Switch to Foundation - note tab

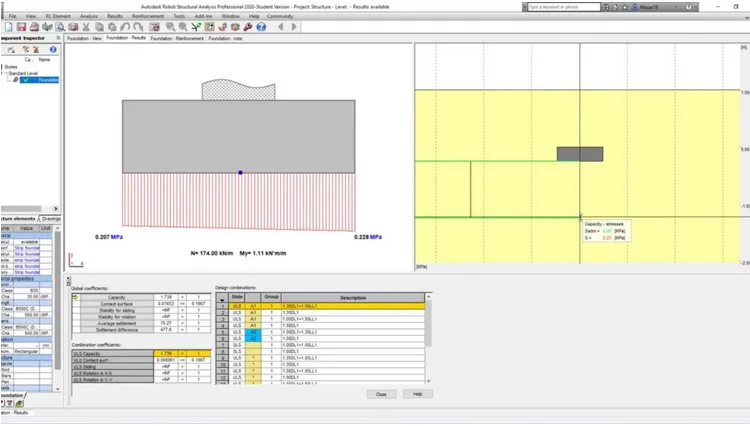tap(225, 38)
